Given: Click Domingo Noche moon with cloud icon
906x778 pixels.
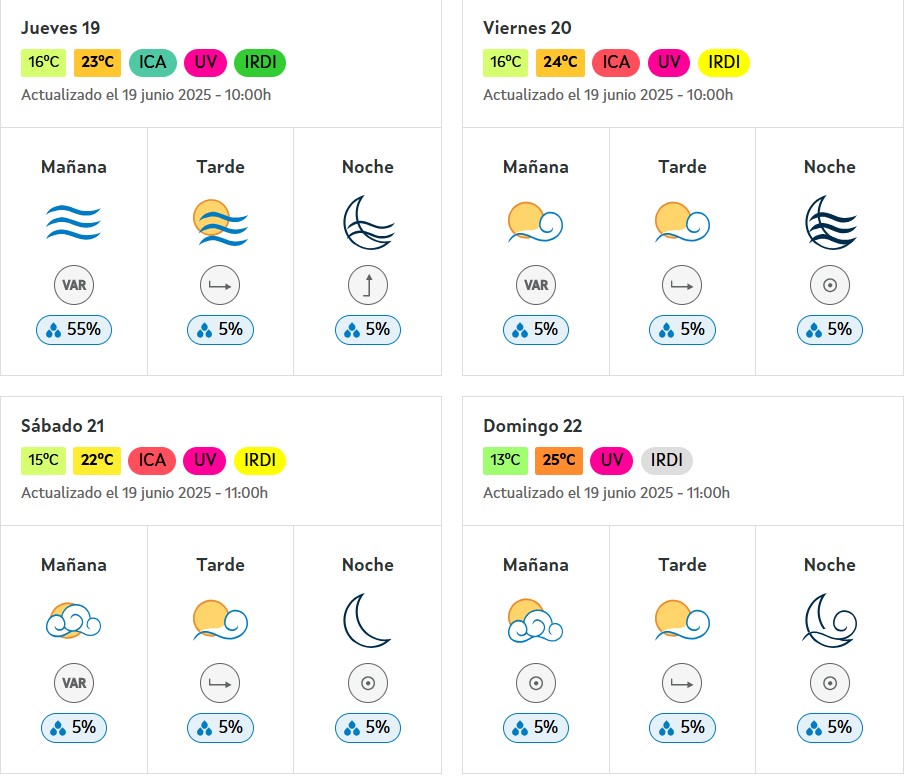Looking at the screenshot, I should point(830,620).
